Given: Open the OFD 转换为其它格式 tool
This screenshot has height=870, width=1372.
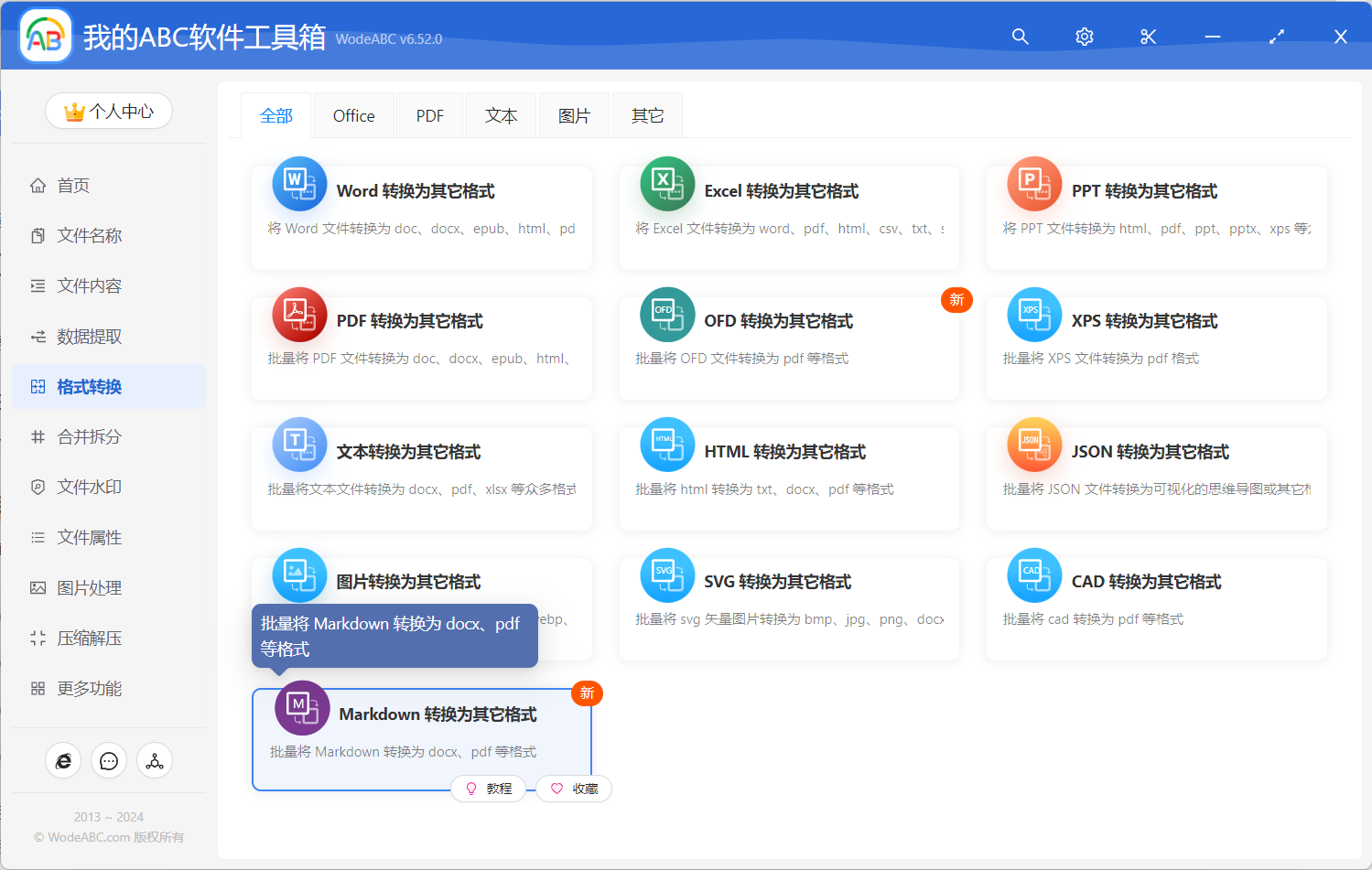Looking at the screenshot, I should 789,348.
